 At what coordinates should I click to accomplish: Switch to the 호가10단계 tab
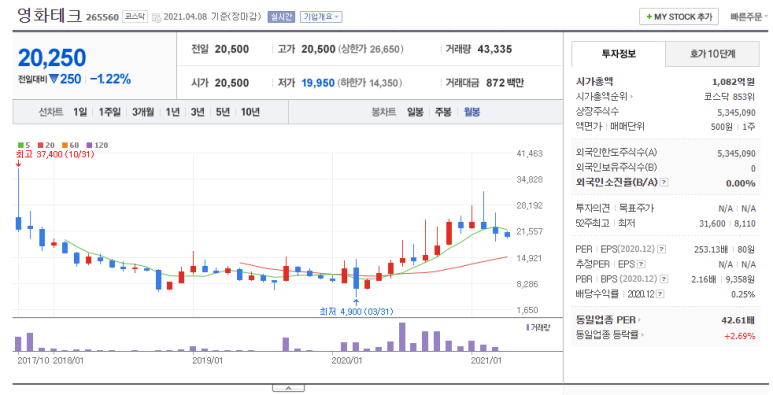[712, 54]
